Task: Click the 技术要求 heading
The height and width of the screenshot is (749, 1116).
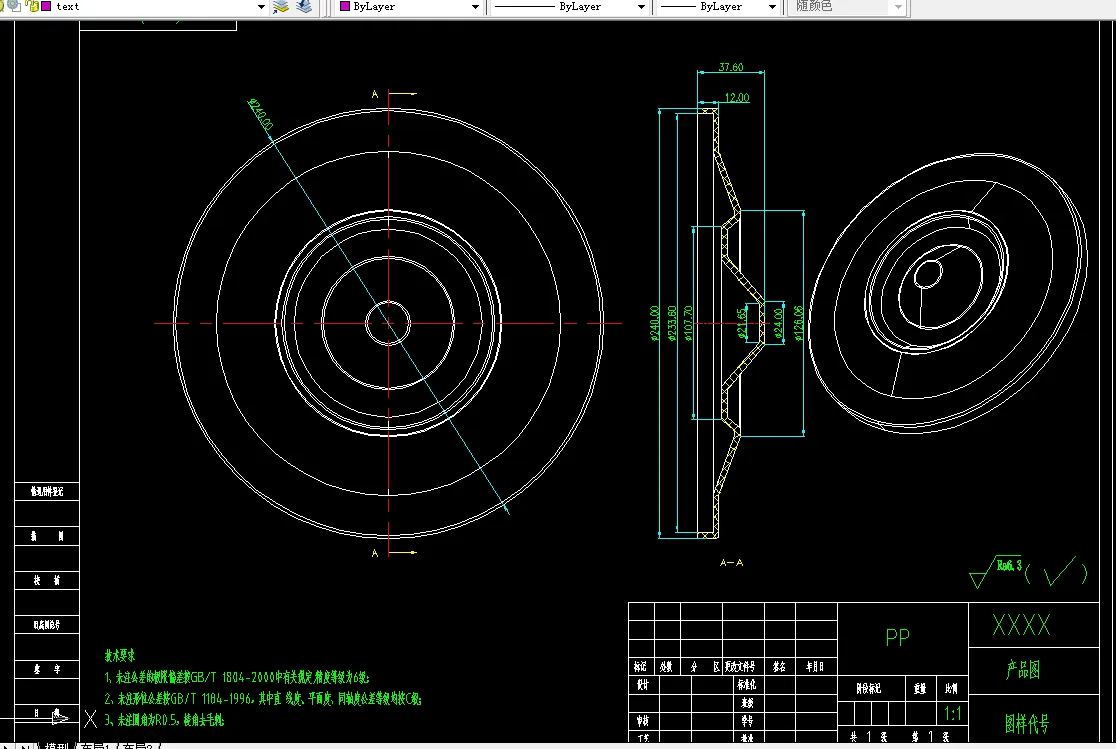Action: tap(120, 655)
